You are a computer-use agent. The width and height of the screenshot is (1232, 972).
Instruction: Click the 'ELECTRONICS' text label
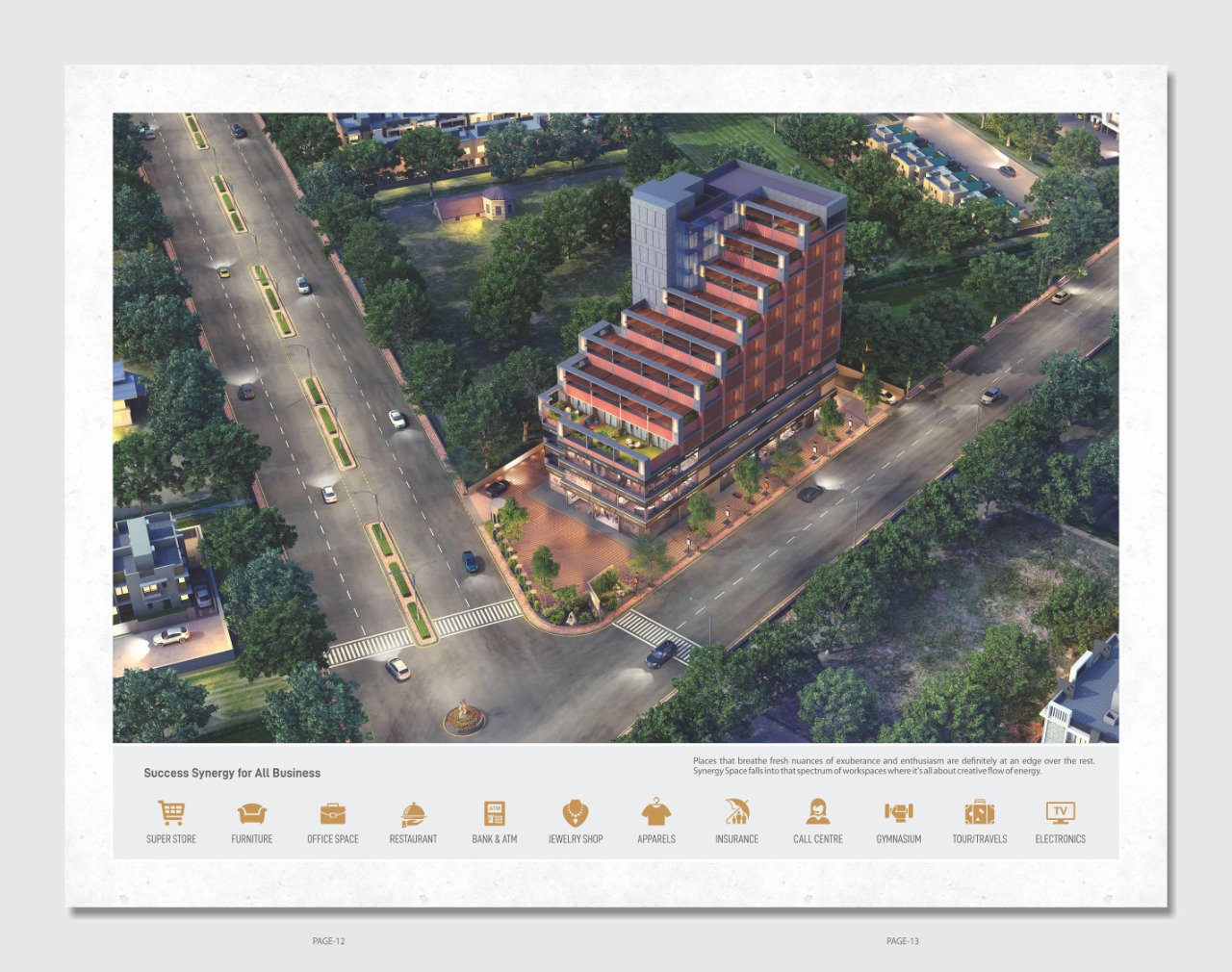[x=1061, y=839]
